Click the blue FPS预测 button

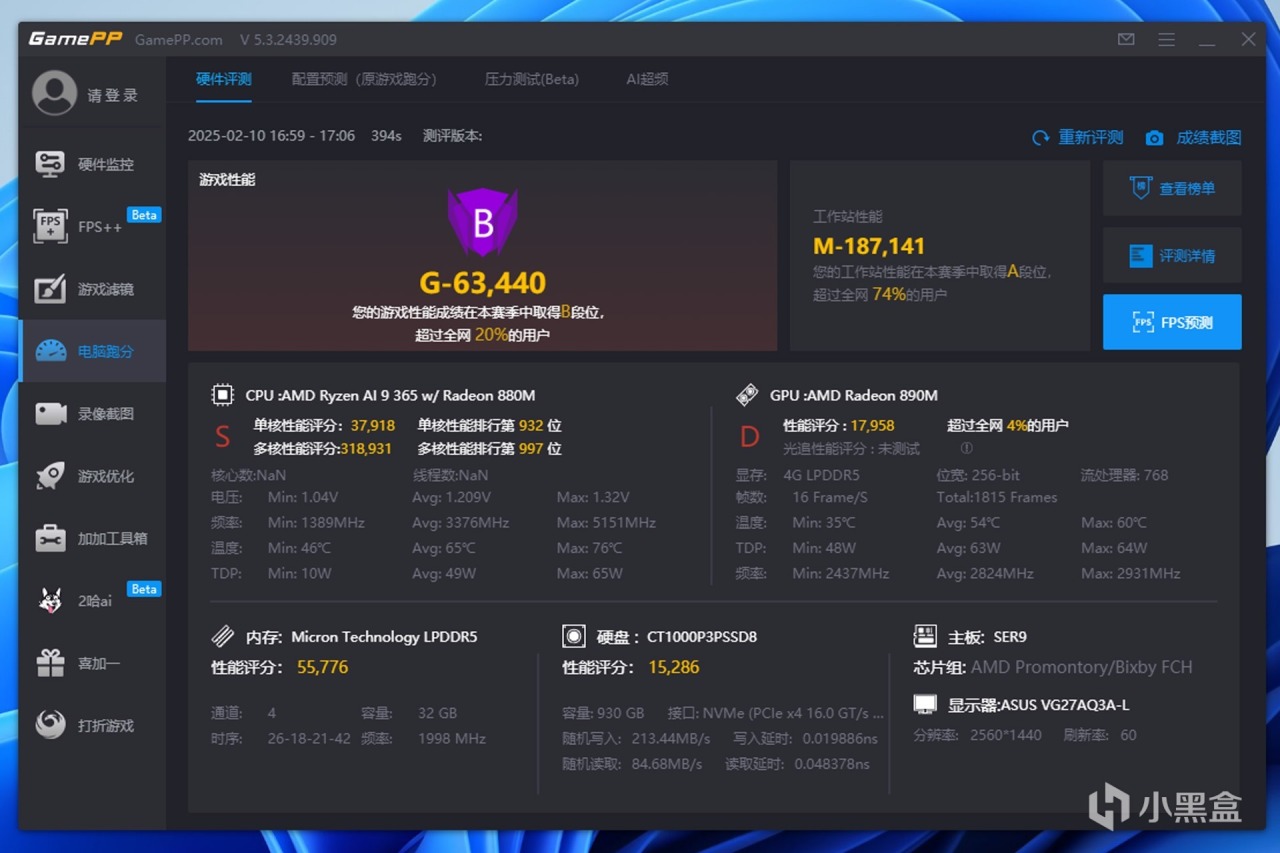[1172, 322]
